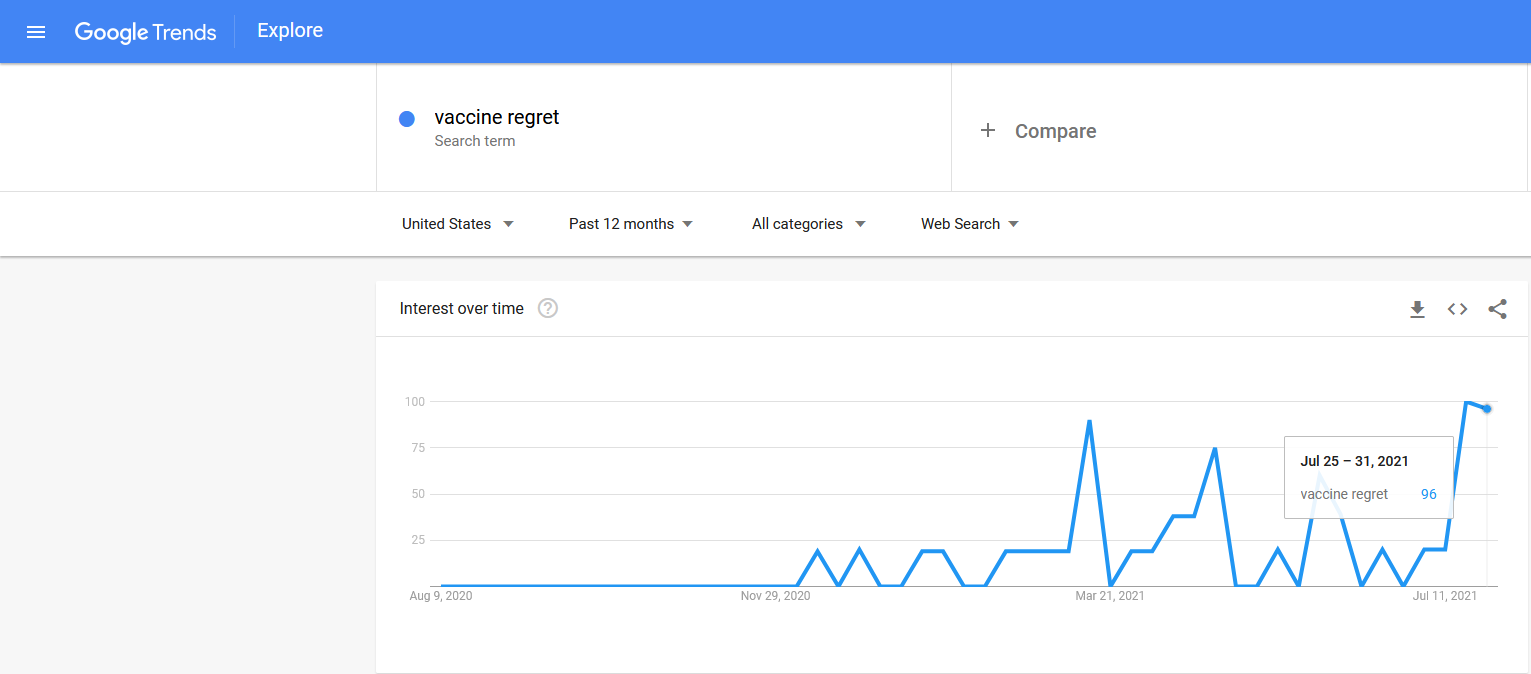Screen dimensions: 1531x674
Task: Click the Jul 25 – 31 data point
Action: click(x=1487, y=408)
